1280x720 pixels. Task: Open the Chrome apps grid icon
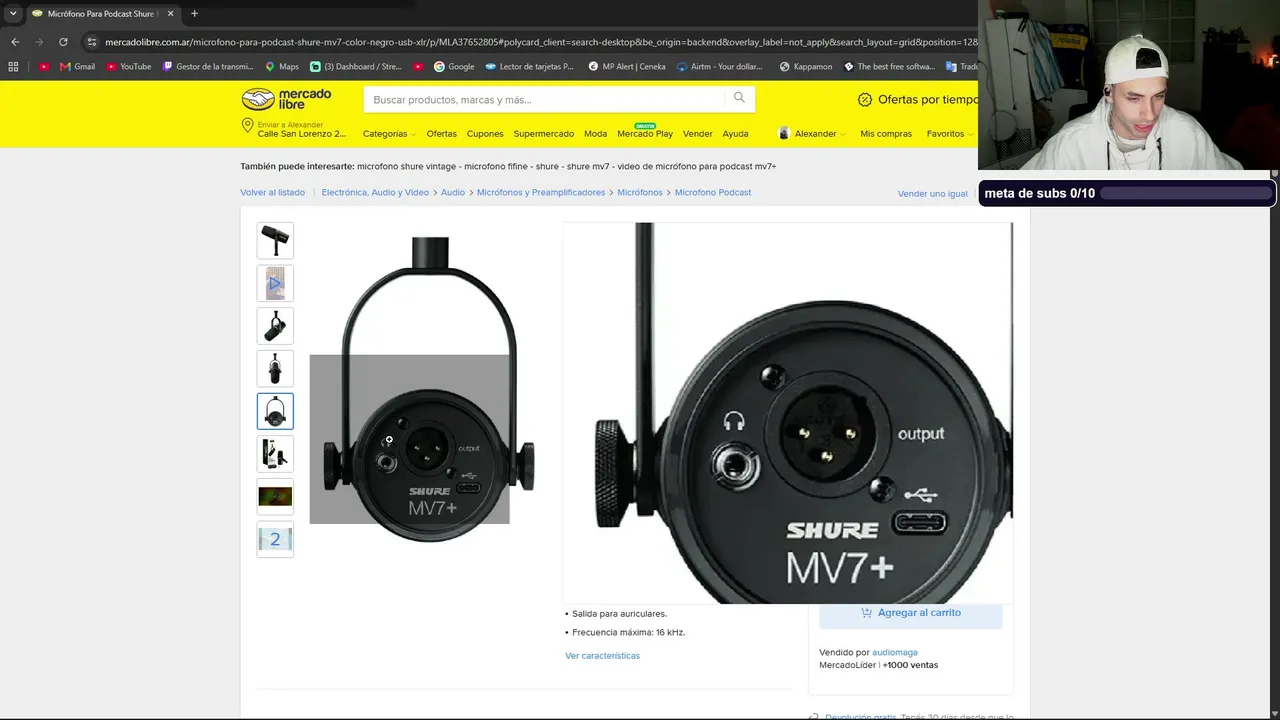(x=13, y=67)
